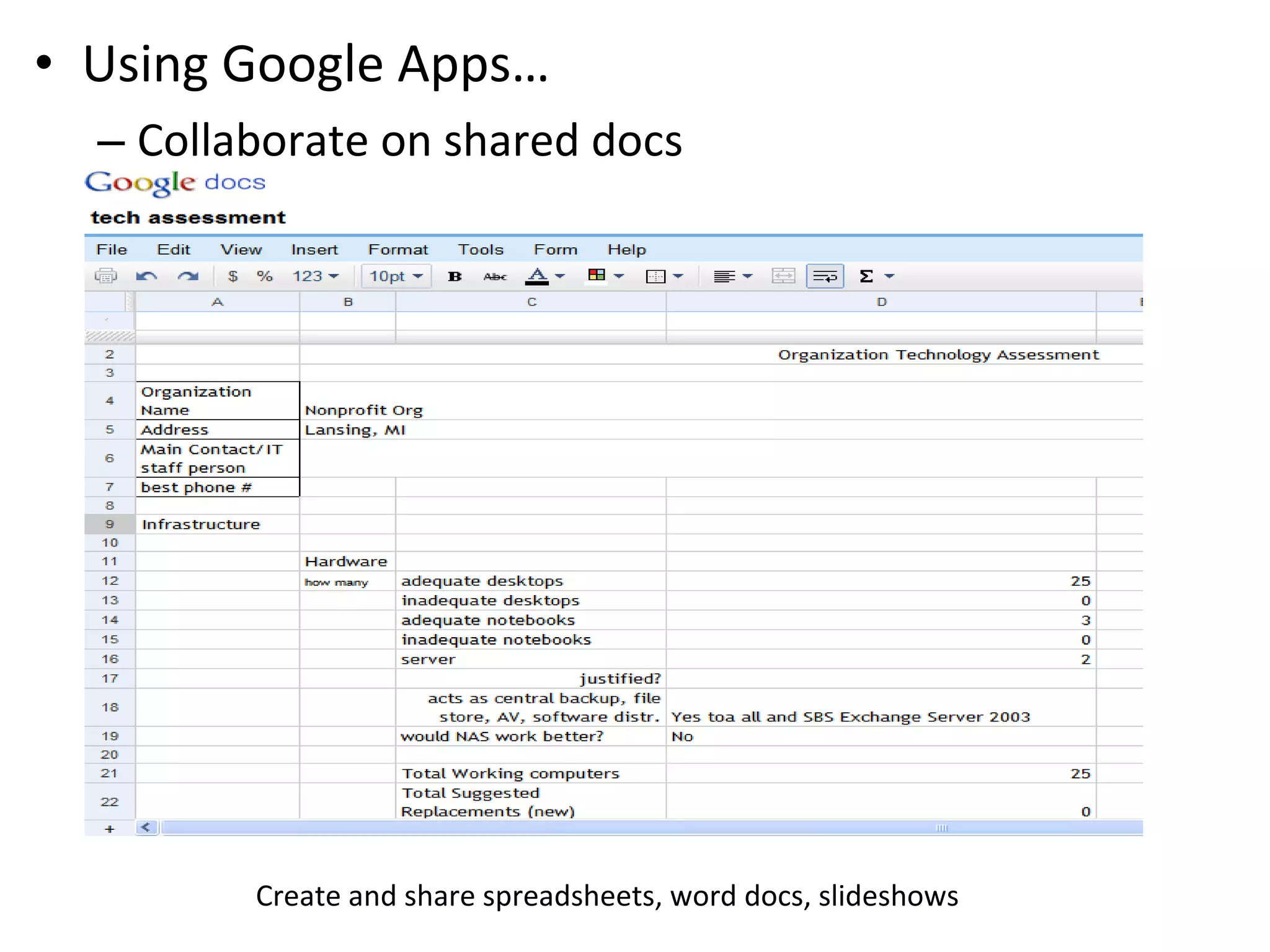Apply percent format with the % button
The height and width of the screenshot is (952, 1270).
coord(265,276)
